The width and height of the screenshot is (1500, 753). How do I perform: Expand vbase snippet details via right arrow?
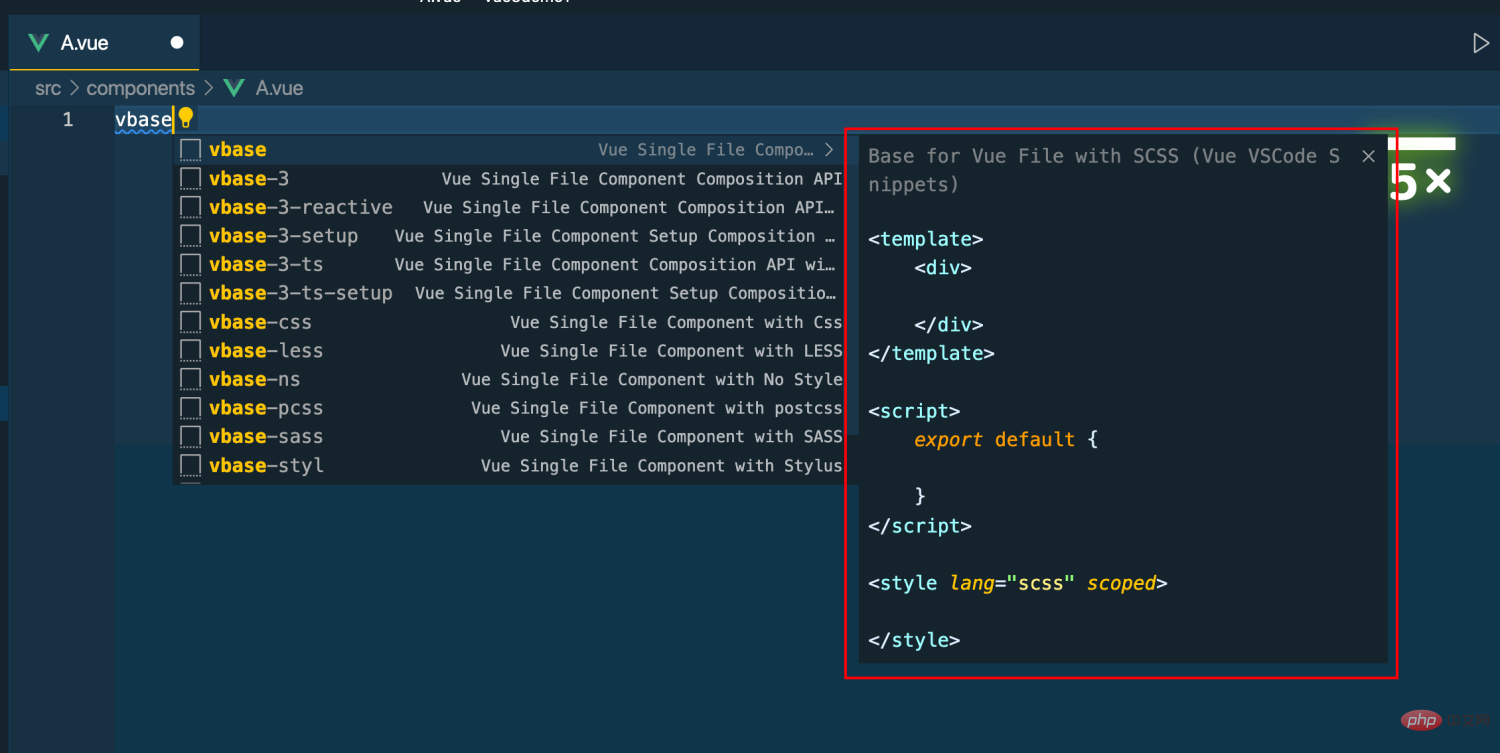point(830,148)
